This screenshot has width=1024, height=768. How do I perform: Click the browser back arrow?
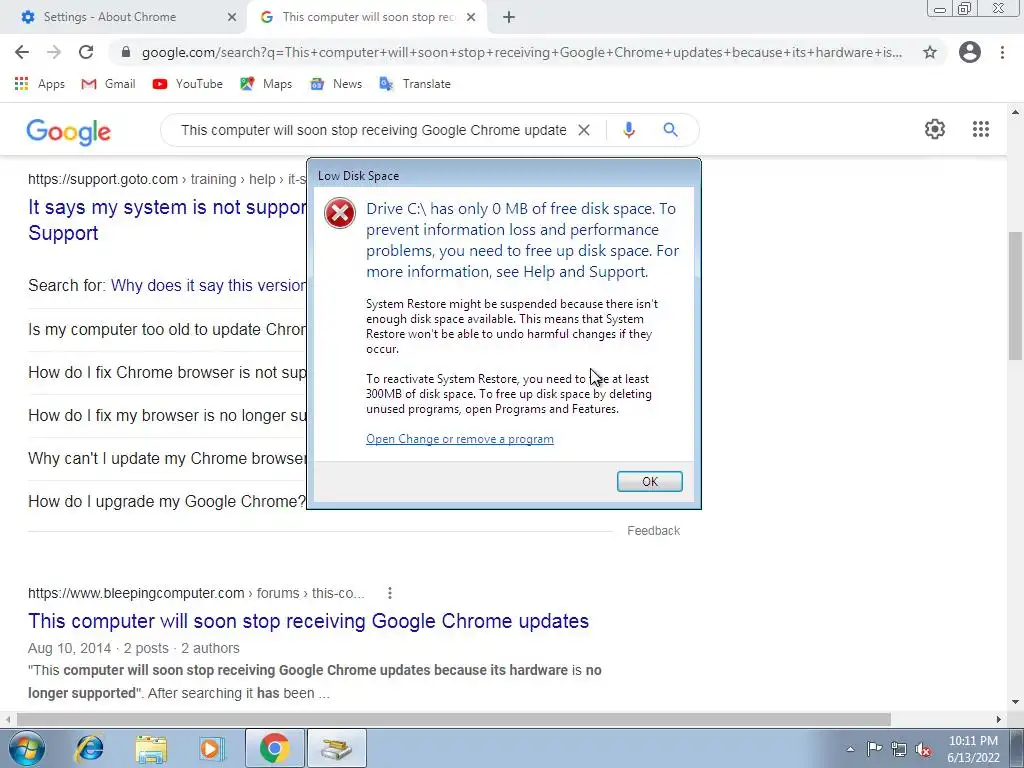tap(22, 52)
